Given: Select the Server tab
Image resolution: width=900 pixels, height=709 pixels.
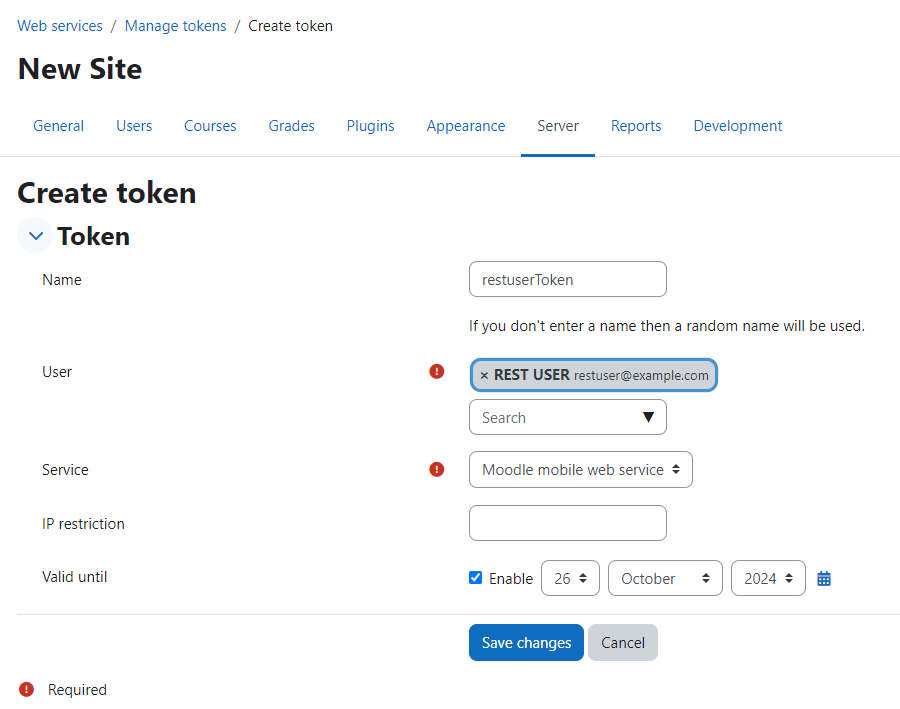Looking at the screenshot, I should click(558, 126).
